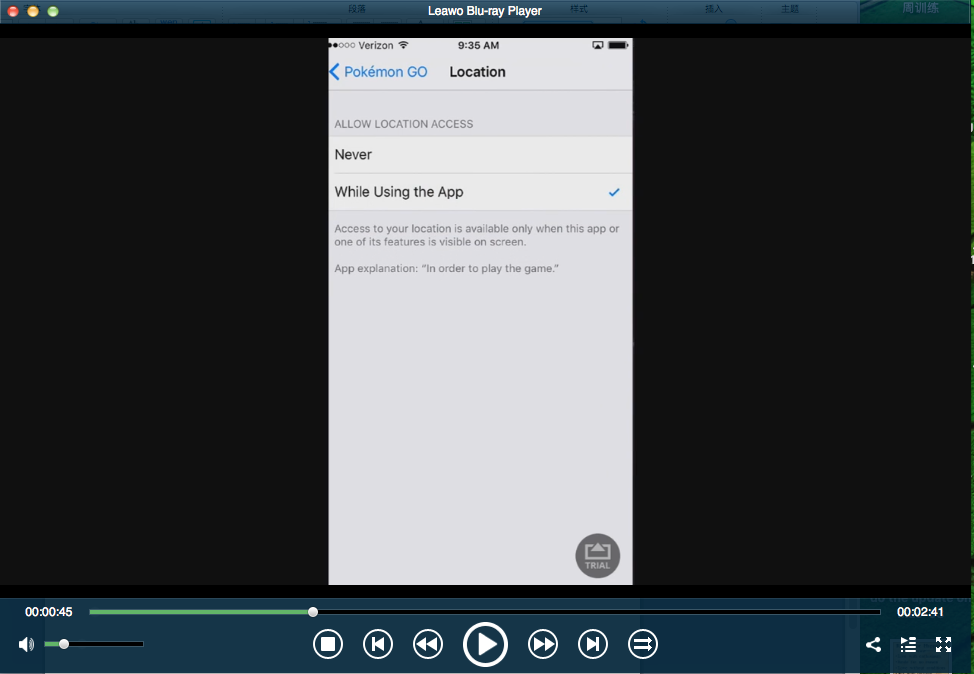Screen dimensions: 974x674
Task: Seek later on the playback timeline
Action: (x=596, y=612)
